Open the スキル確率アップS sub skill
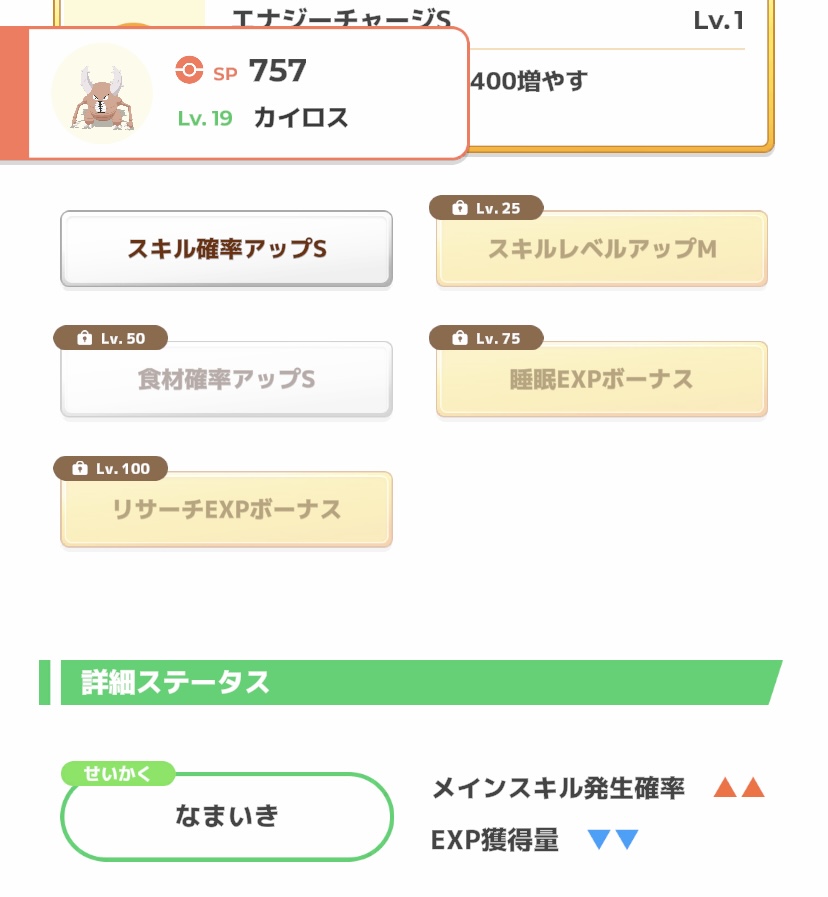 tap(227, 249)
